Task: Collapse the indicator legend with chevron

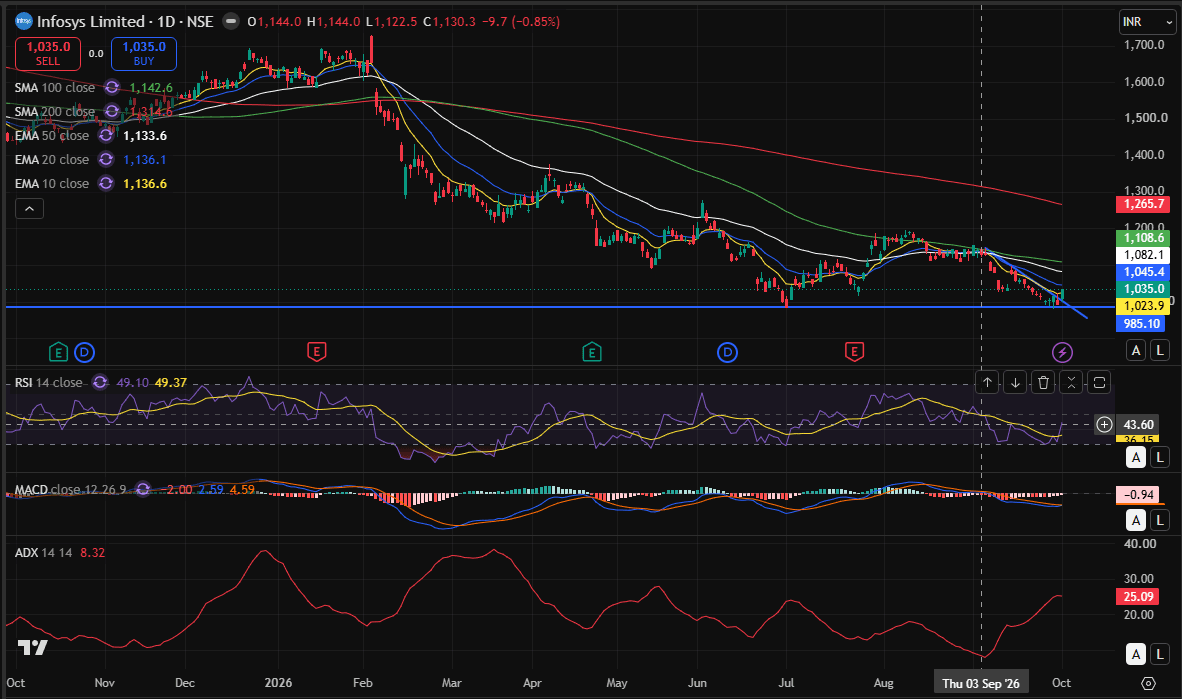Action: (29, 209)
